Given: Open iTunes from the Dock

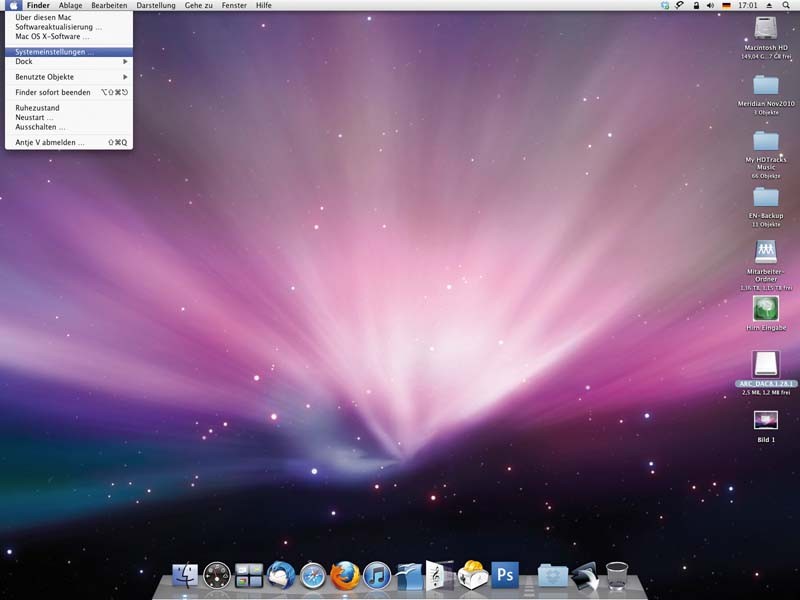Looking at the screenshot, I should pyautogui.click(x=377, y=576).
